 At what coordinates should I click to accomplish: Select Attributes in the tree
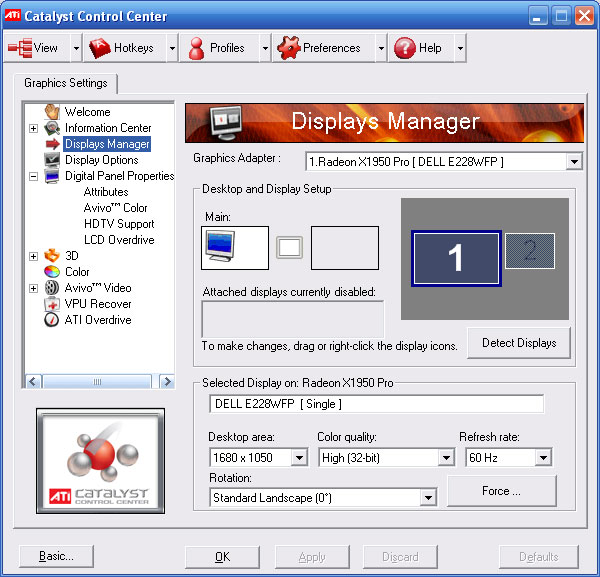[106, 192]
